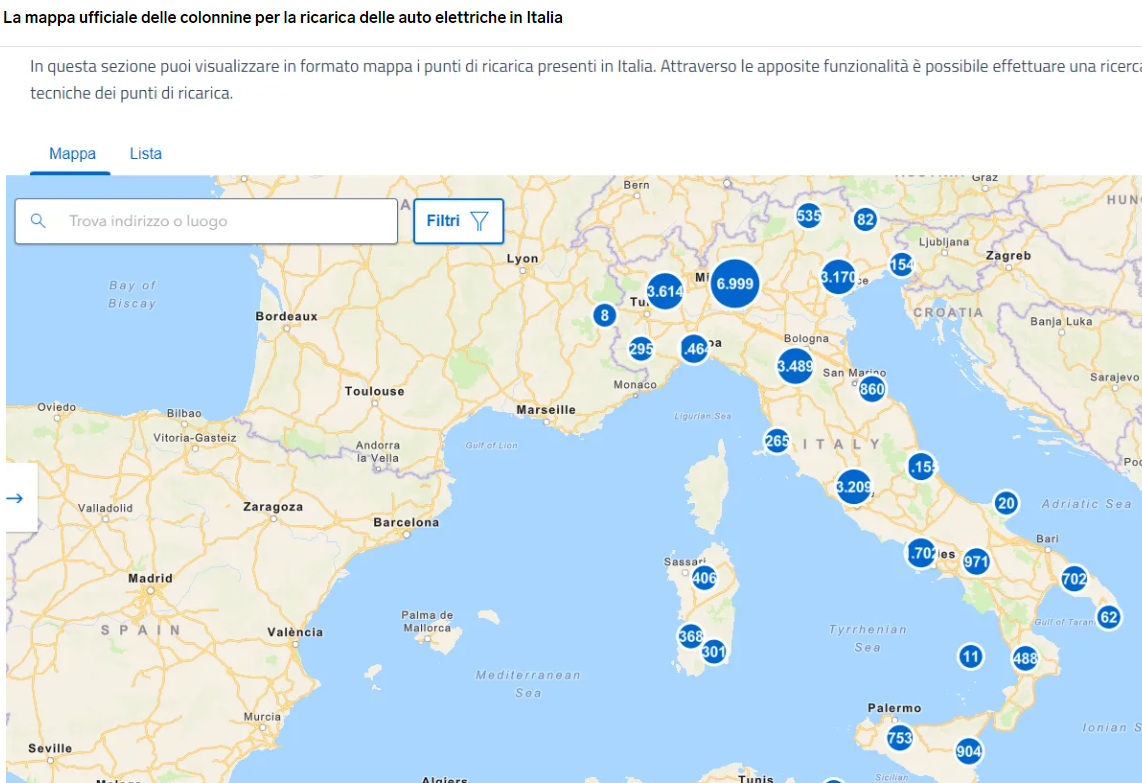Select the 702 cluster near Bari
This screenshot has height=783, width=1142.
click(x=1074, y=580)
